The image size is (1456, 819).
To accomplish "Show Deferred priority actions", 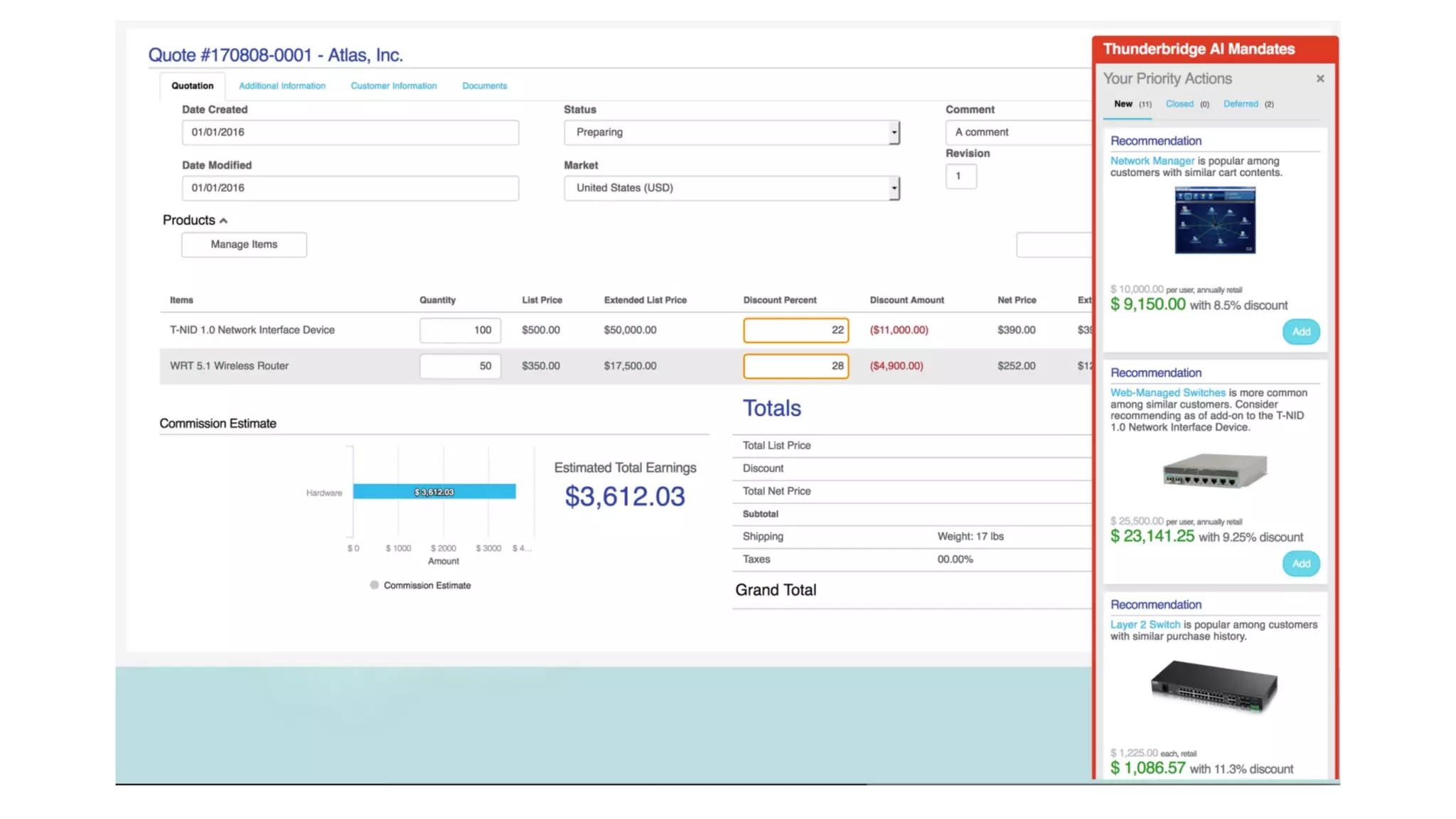I will 1241,104.
